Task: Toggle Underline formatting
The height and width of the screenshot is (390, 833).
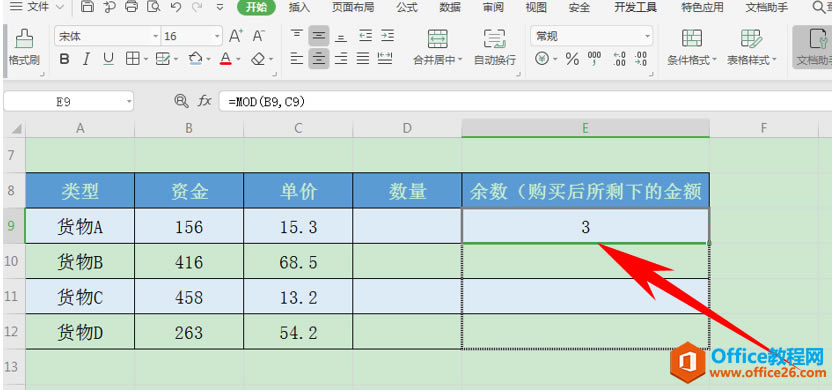Action: (x=108, y=59)
